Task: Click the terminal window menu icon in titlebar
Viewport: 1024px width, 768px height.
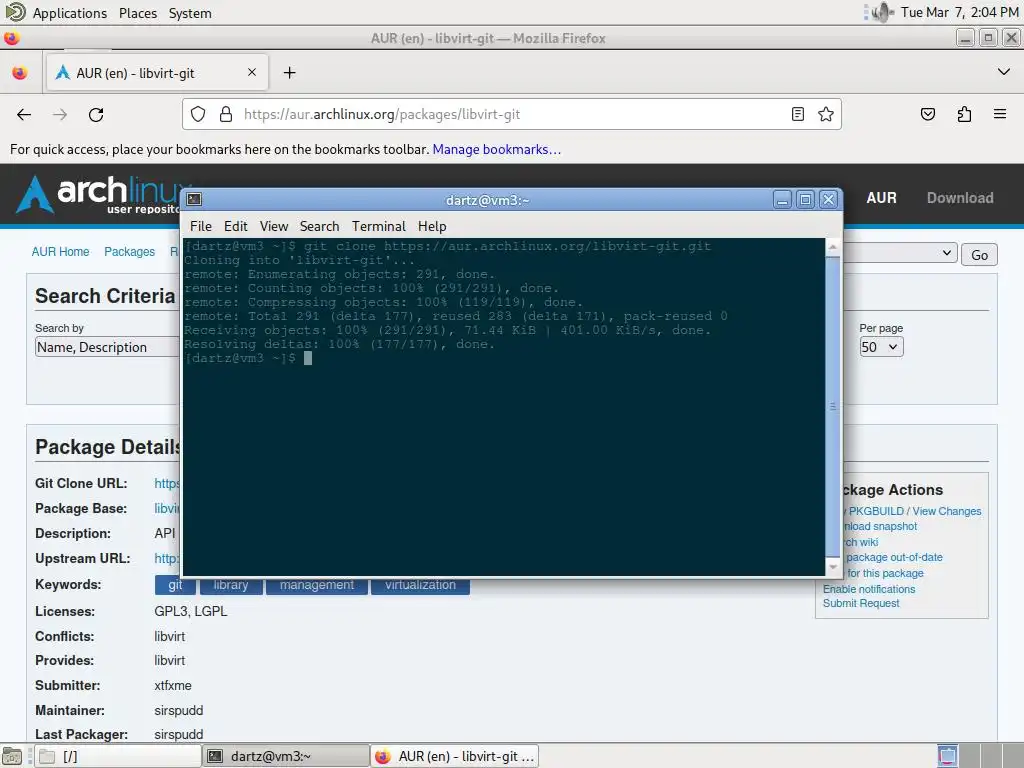Action: 193,199
